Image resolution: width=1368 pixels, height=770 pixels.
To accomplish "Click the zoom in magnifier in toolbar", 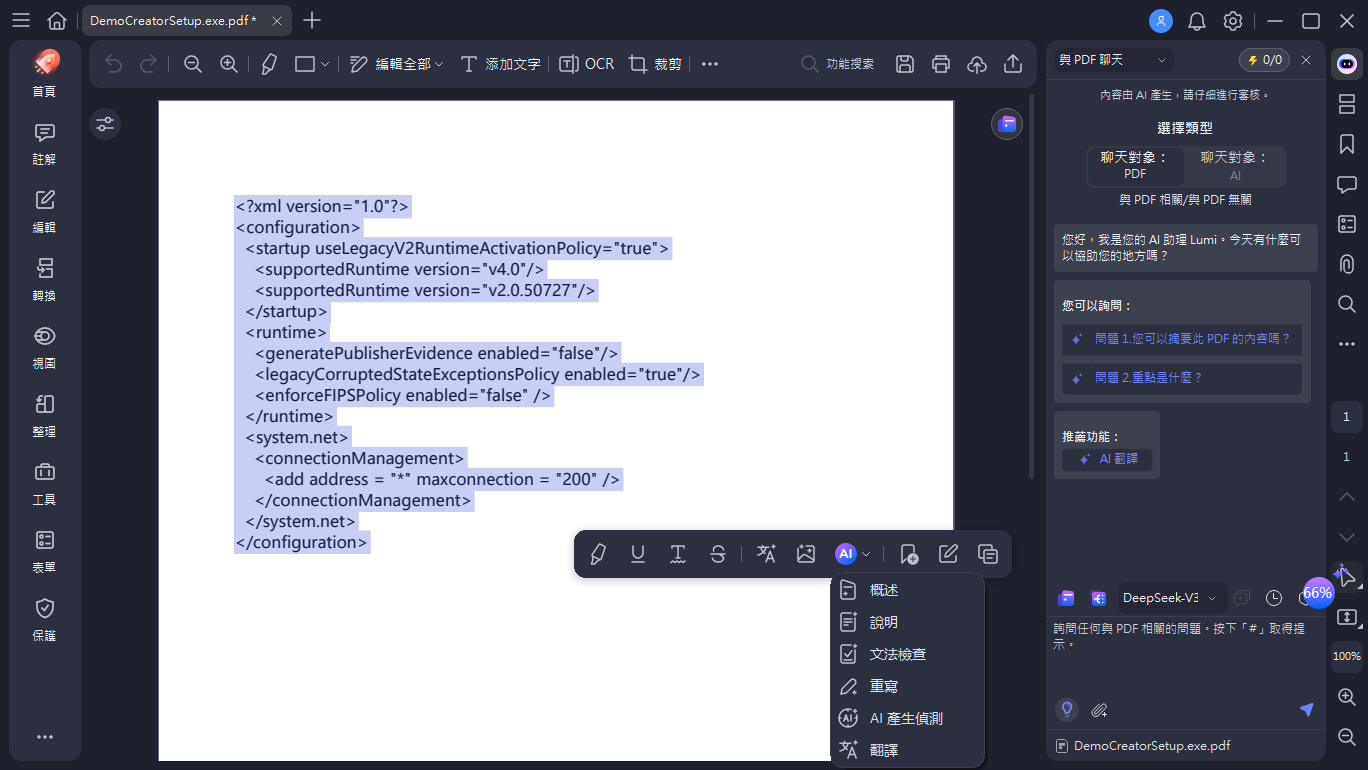I will [x=229, y=64].
